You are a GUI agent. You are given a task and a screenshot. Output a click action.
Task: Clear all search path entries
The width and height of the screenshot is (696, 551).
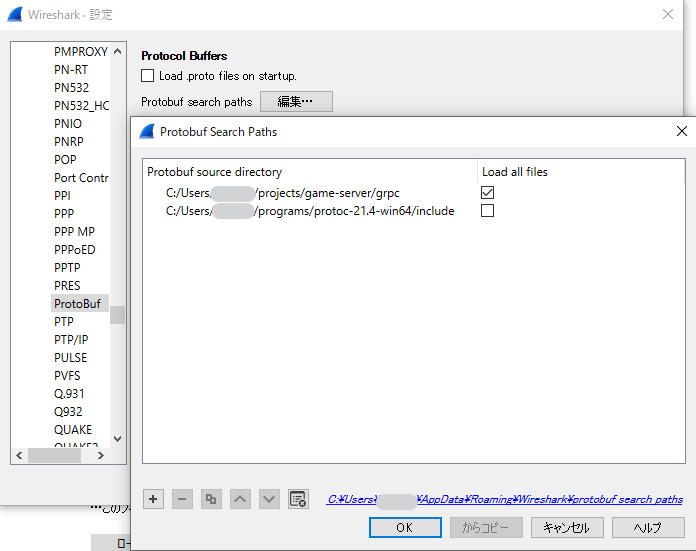click(298, 499)
